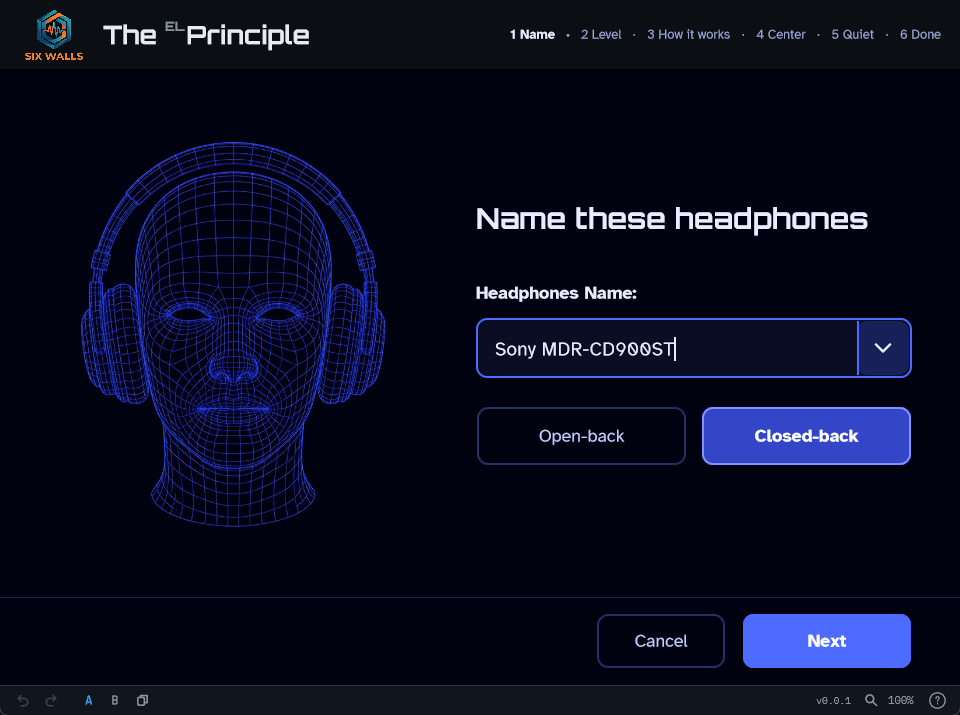
Task: Go to step 2 Level
Action: click(601, 35)
